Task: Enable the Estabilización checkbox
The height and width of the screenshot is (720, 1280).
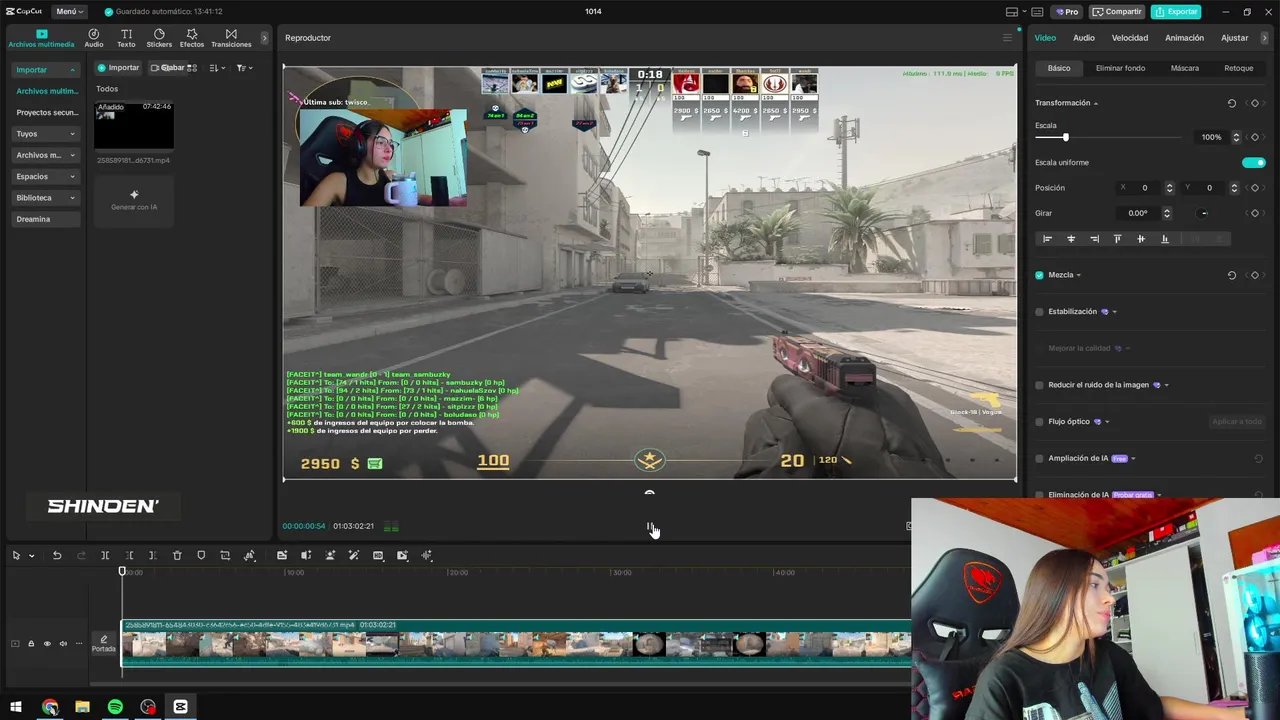Action: click(1039, 312)
